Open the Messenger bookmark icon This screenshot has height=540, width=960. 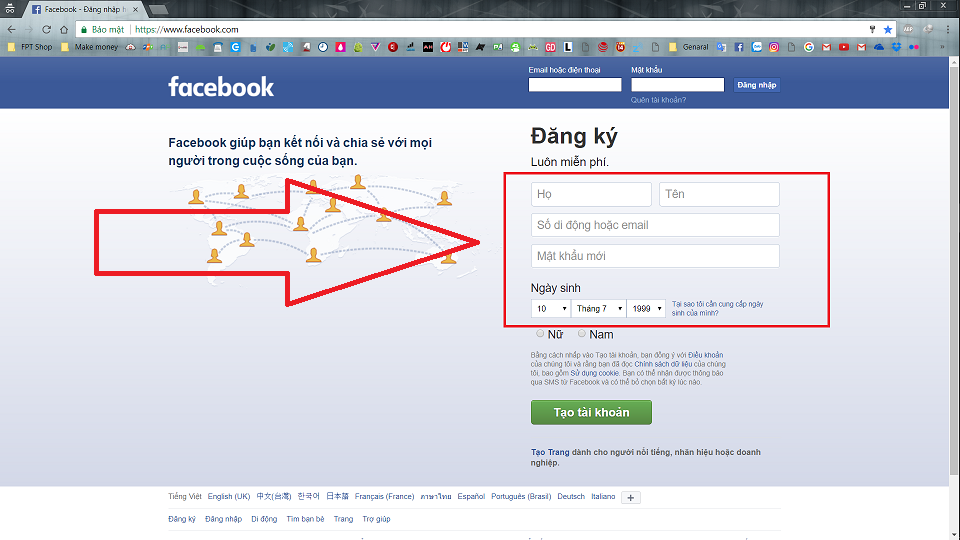[x=757, y=47]
